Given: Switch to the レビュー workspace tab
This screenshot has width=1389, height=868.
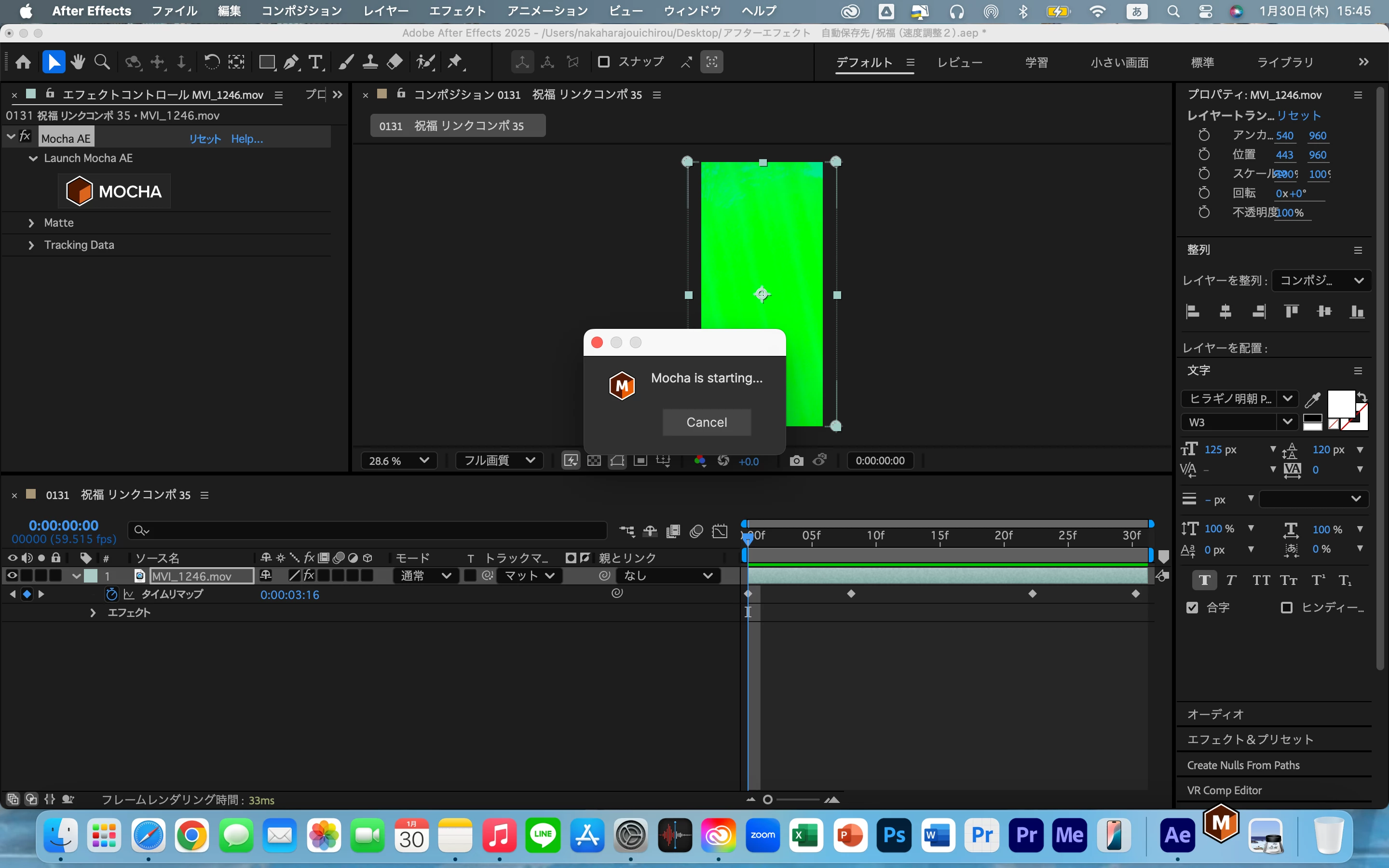Looking at the screenshot, I should click(x=959, y=62).
